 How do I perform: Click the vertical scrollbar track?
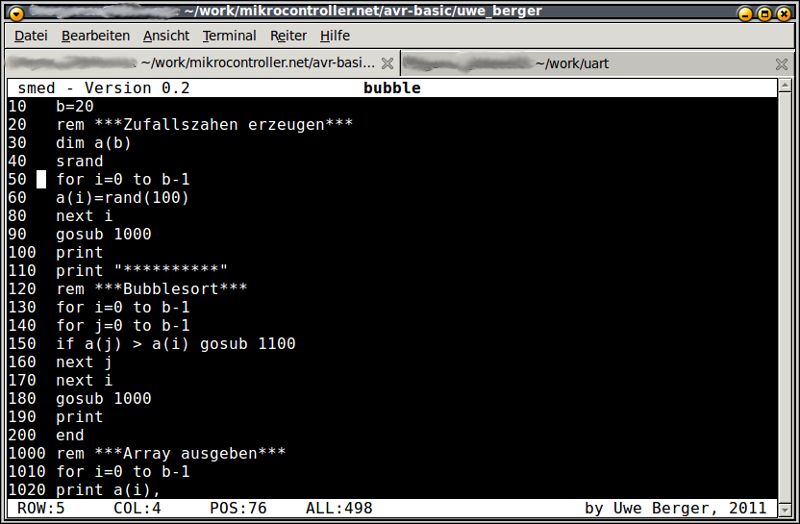(x=785, y=297)
